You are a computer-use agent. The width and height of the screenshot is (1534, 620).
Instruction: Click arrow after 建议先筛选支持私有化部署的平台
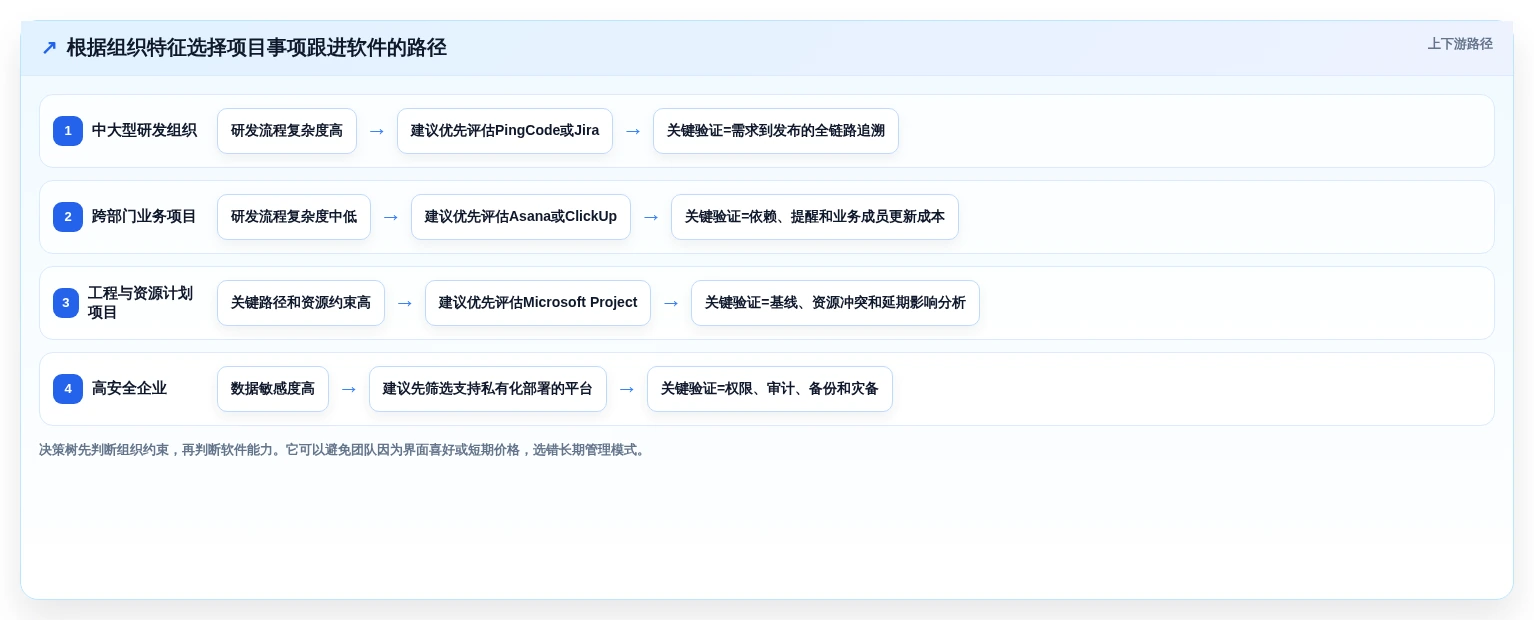click(x=627, y=389)
